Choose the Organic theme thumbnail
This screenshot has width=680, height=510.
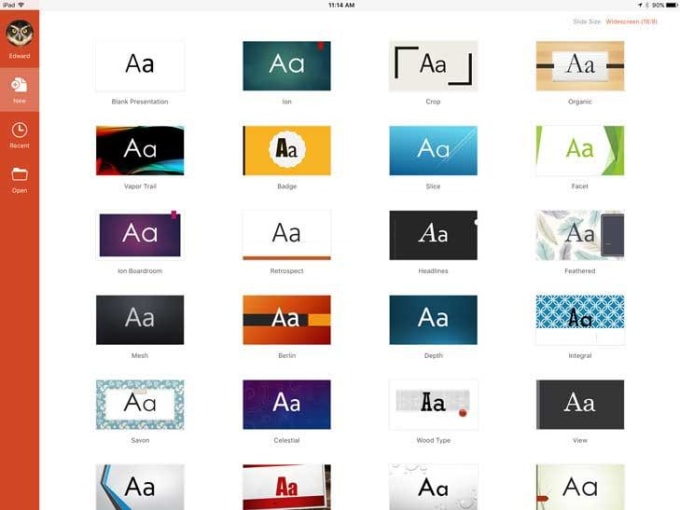coord(580,65)
